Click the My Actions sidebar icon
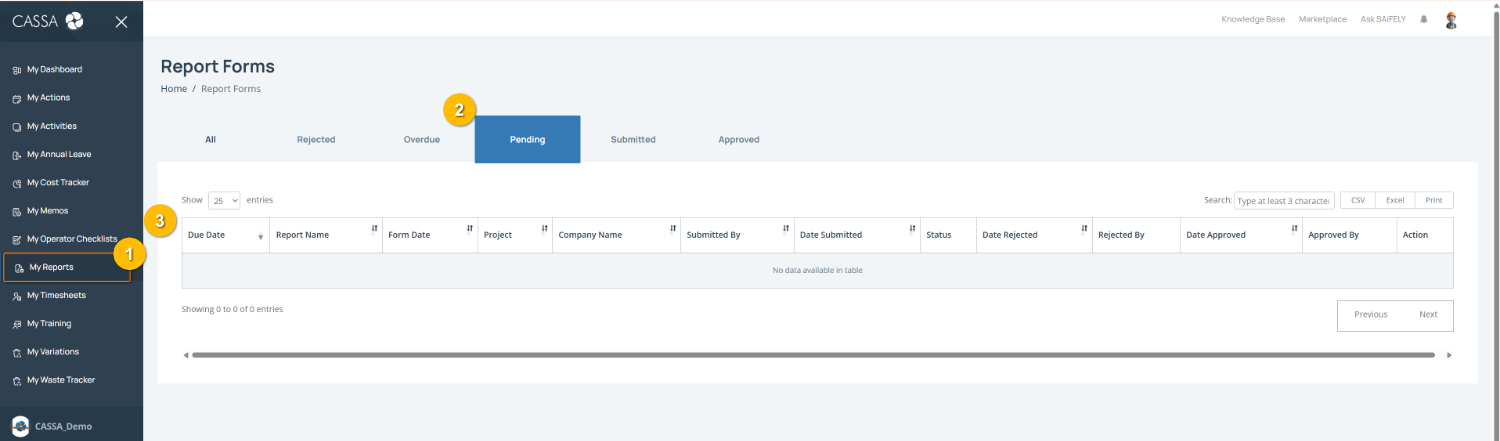The height and width of the screenshot is (441, 1500). (x=16, y=98)
